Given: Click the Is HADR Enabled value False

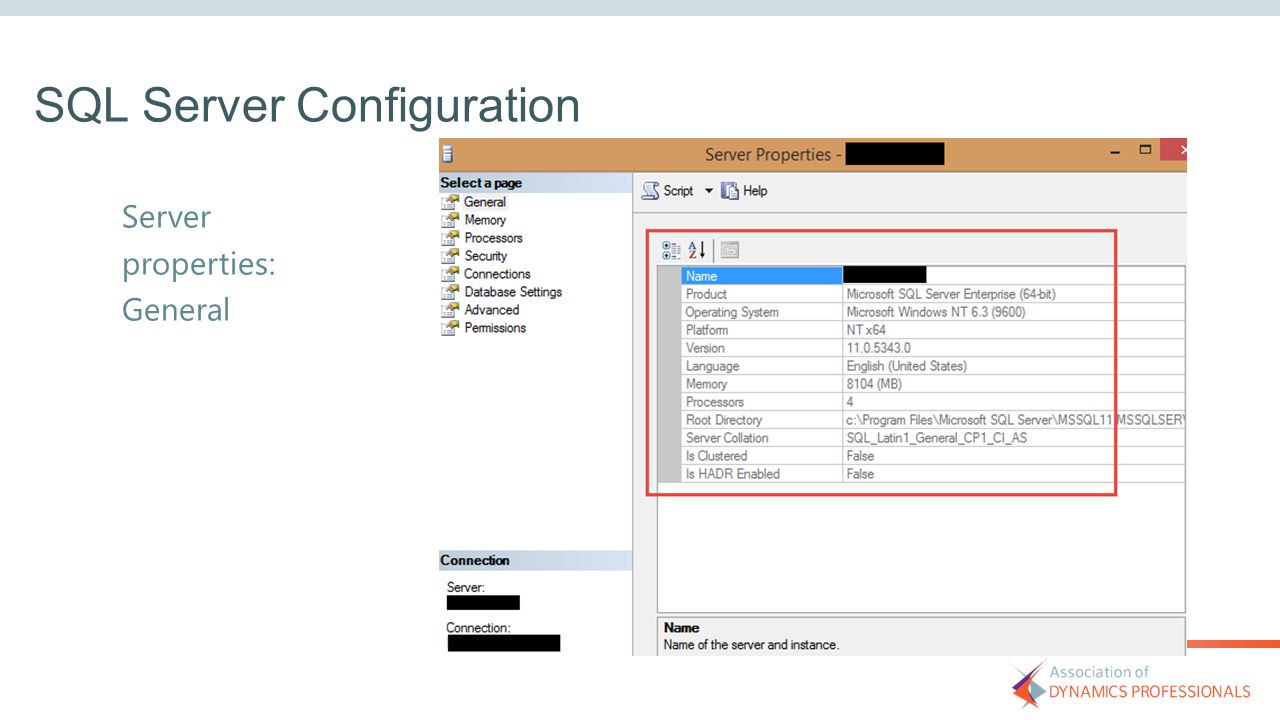Looking at the screenshot, I should pos(860,474).
